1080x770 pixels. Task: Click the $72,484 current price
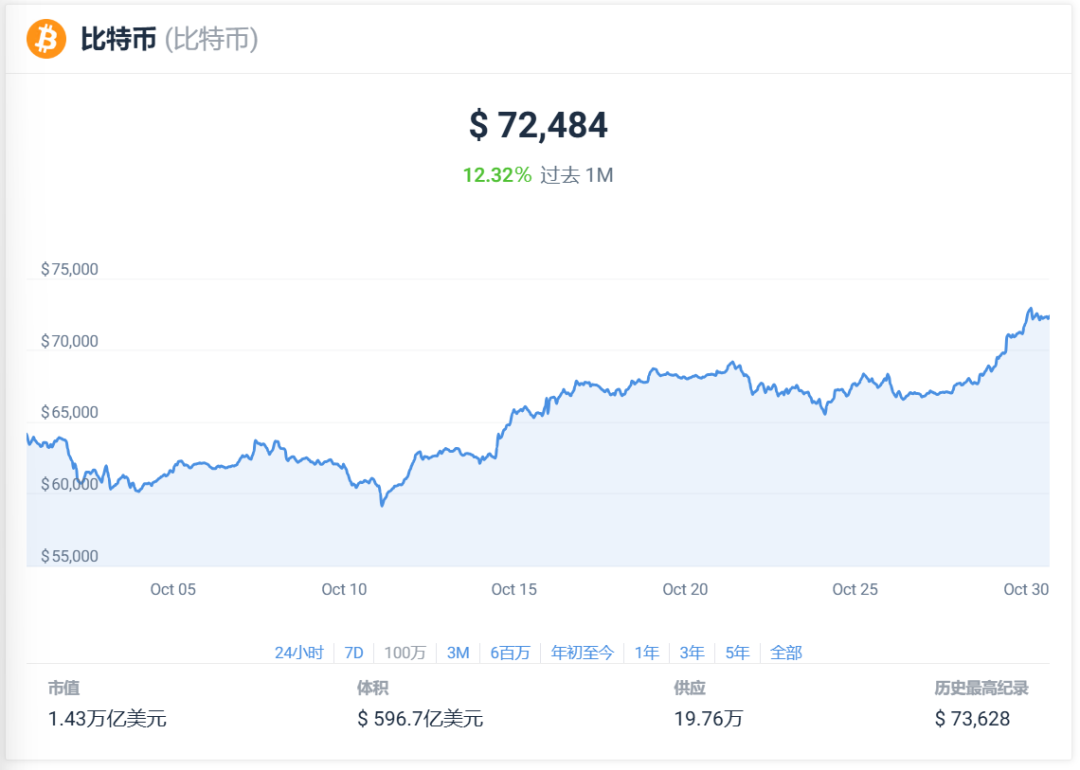pos(539,125)
